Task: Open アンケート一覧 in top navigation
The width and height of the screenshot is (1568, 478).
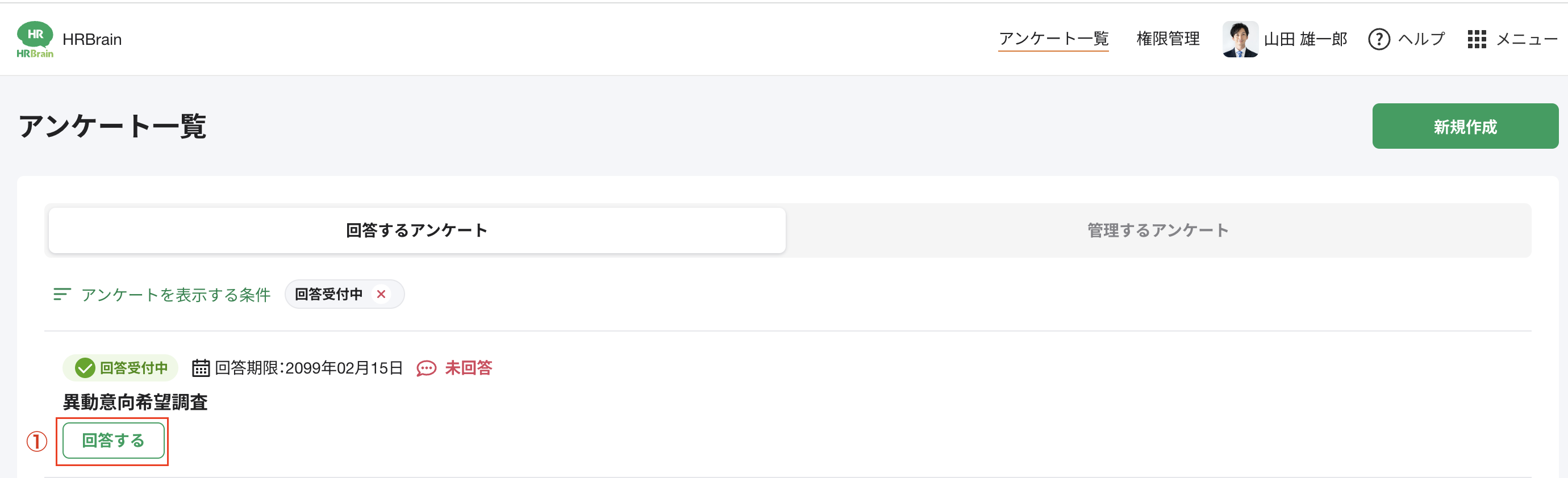Action: 1053,40
